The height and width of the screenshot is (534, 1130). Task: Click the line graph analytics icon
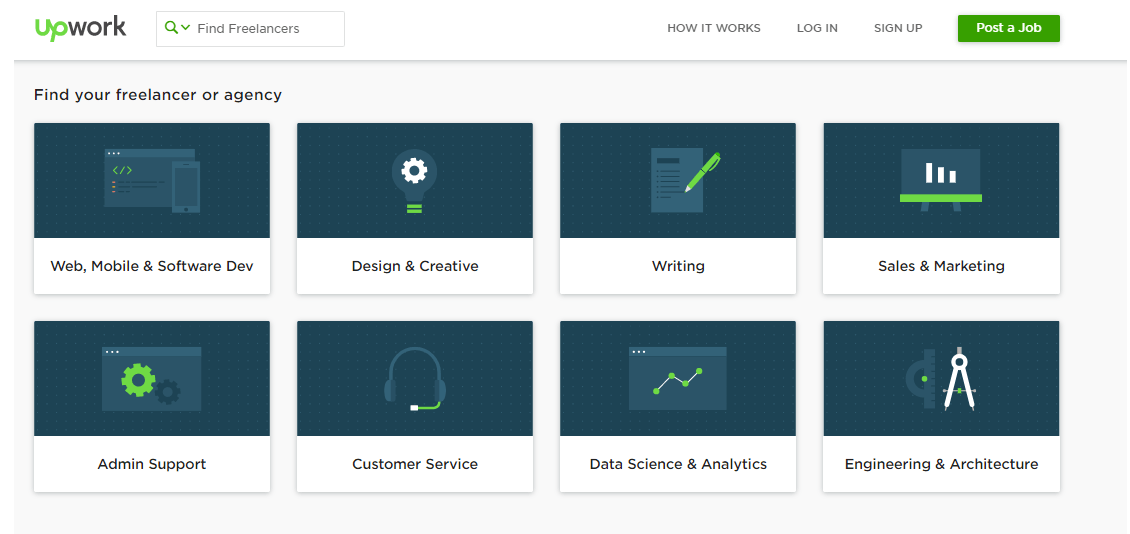(x=677, y=379)
